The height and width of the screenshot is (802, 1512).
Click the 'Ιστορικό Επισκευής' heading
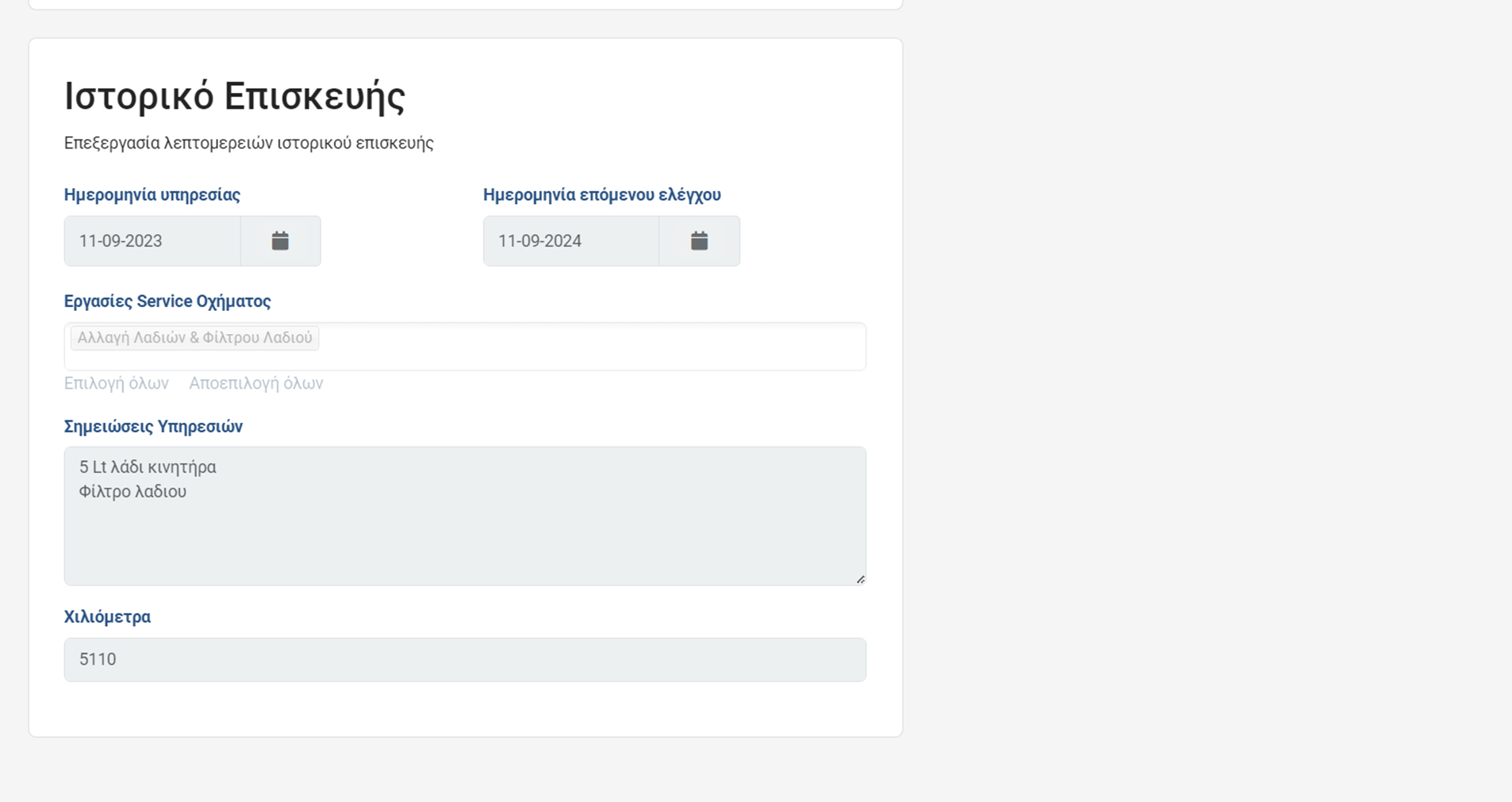pos(235,97)
